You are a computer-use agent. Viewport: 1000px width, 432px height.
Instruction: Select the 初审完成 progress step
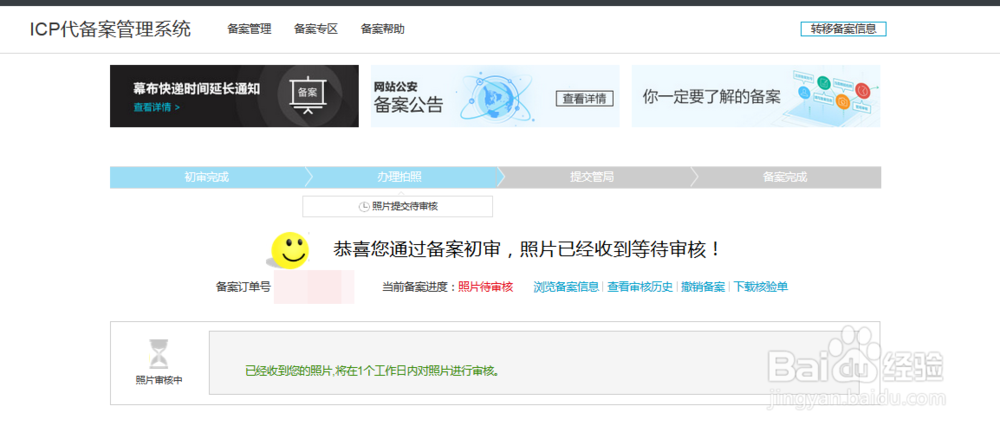207,177
